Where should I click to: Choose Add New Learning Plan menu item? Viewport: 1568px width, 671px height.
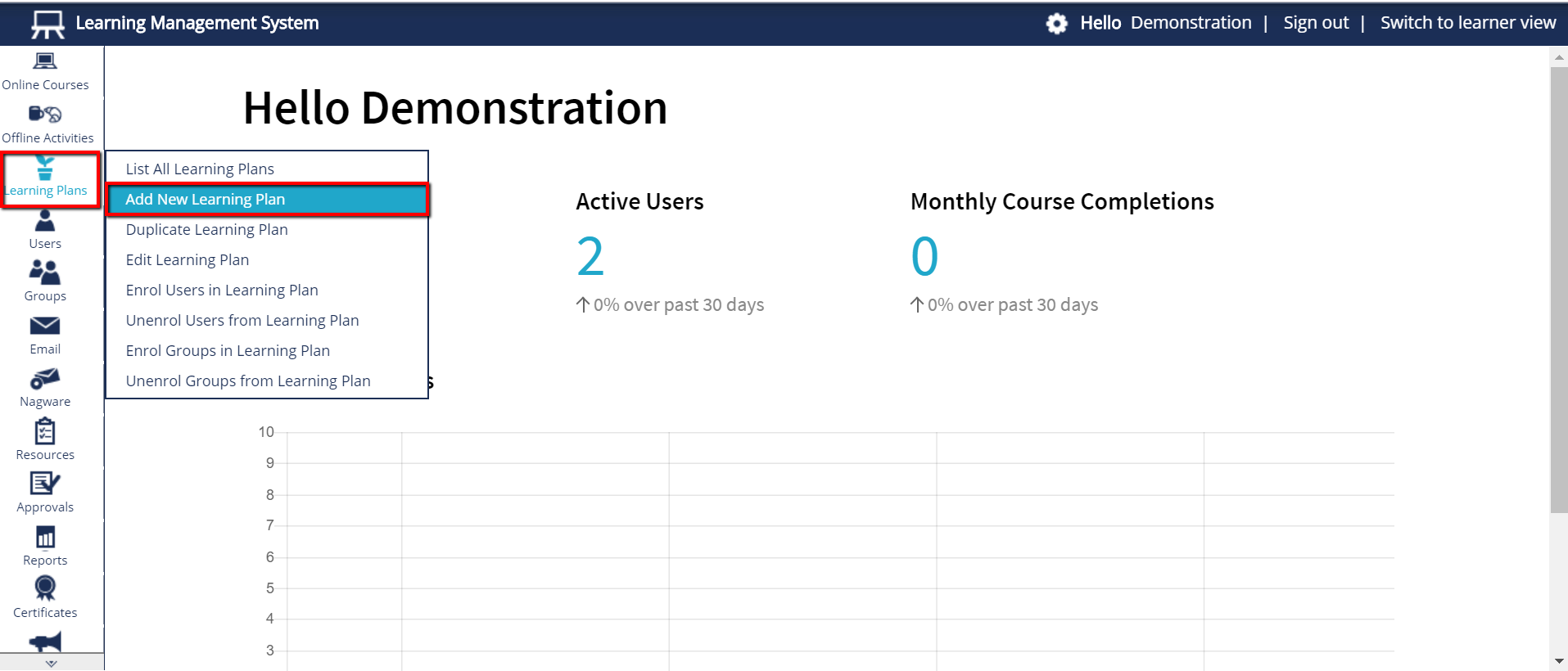point(205,200)
